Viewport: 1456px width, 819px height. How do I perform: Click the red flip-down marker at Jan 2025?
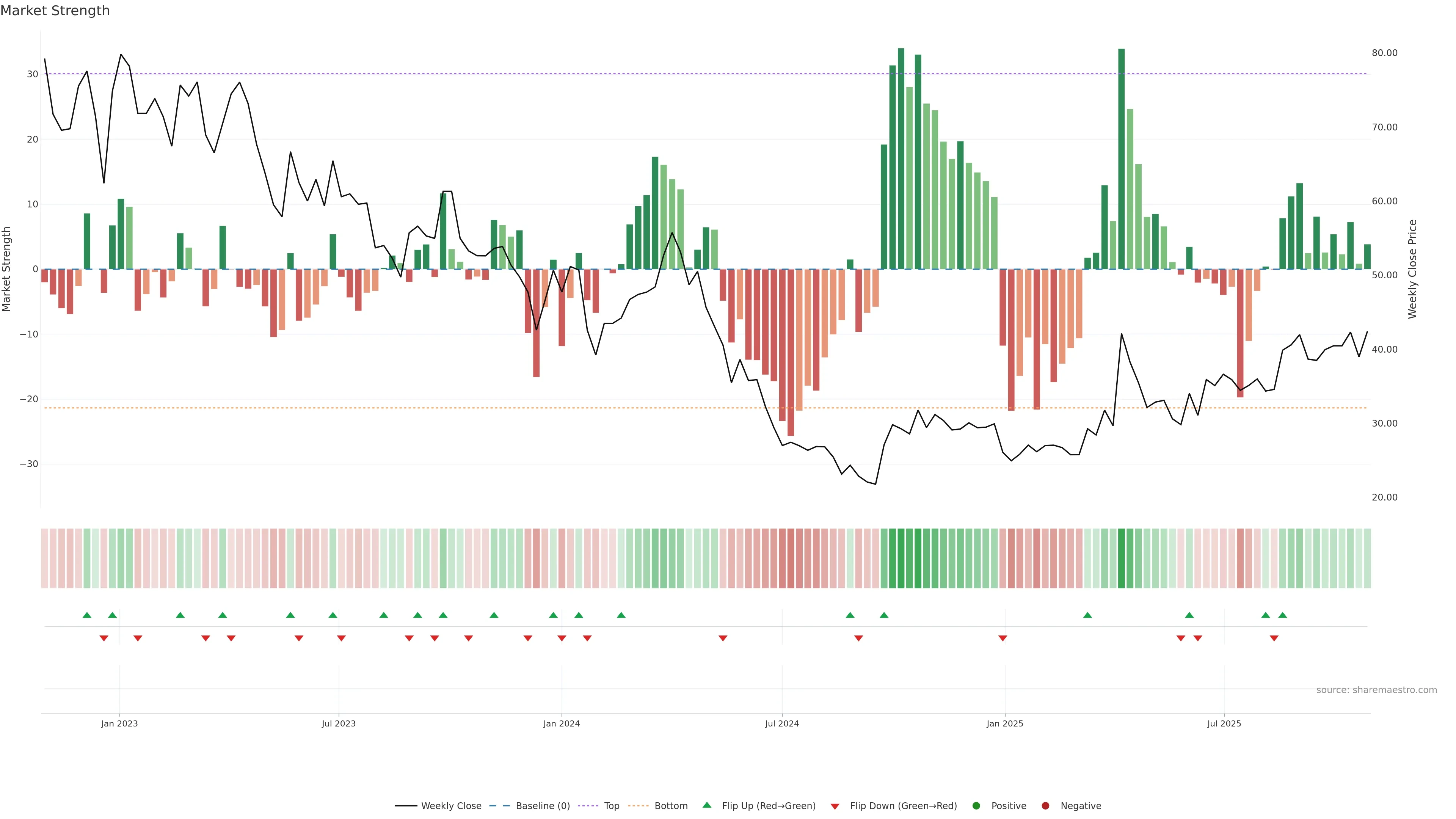(x=1003, y=638)
